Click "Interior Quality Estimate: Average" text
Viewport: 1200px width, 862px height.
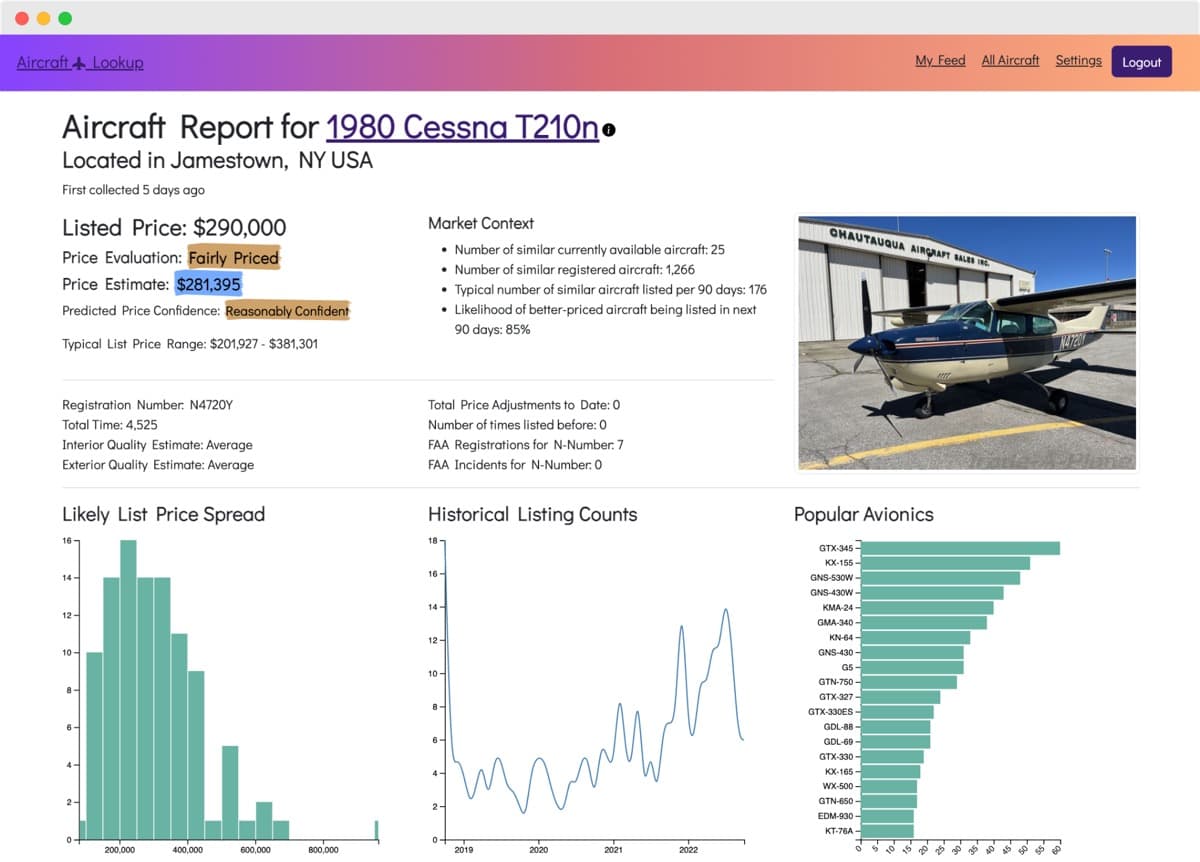click(x=157, y=445)
